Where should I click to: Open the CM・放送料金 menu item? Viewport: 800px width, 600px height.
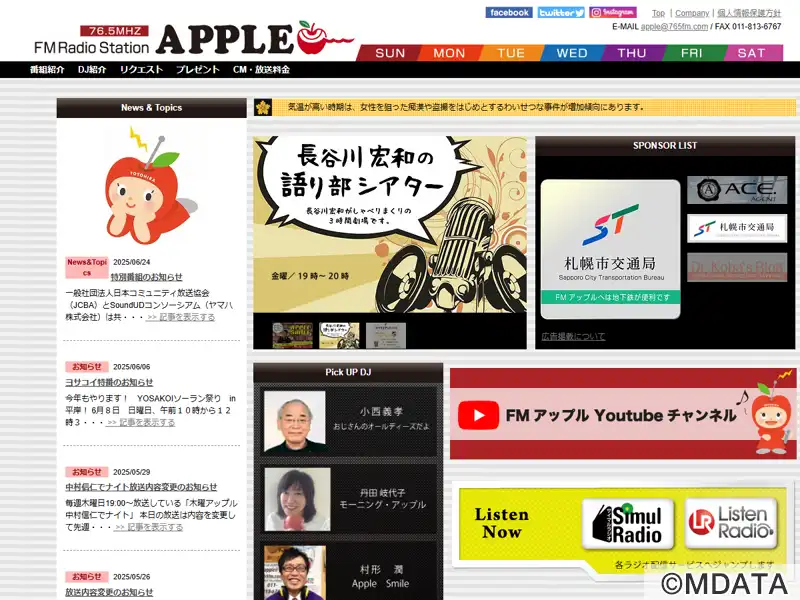click(261, 69)
